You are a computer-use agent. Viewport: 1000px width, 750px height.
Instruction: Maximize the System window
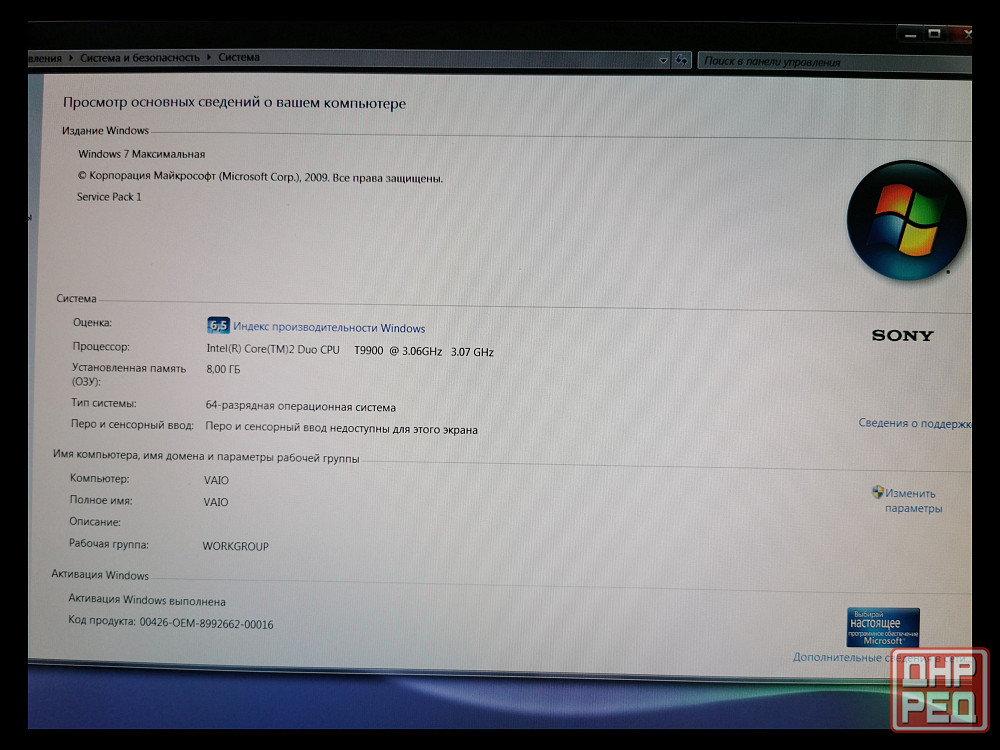coord(934,34)
